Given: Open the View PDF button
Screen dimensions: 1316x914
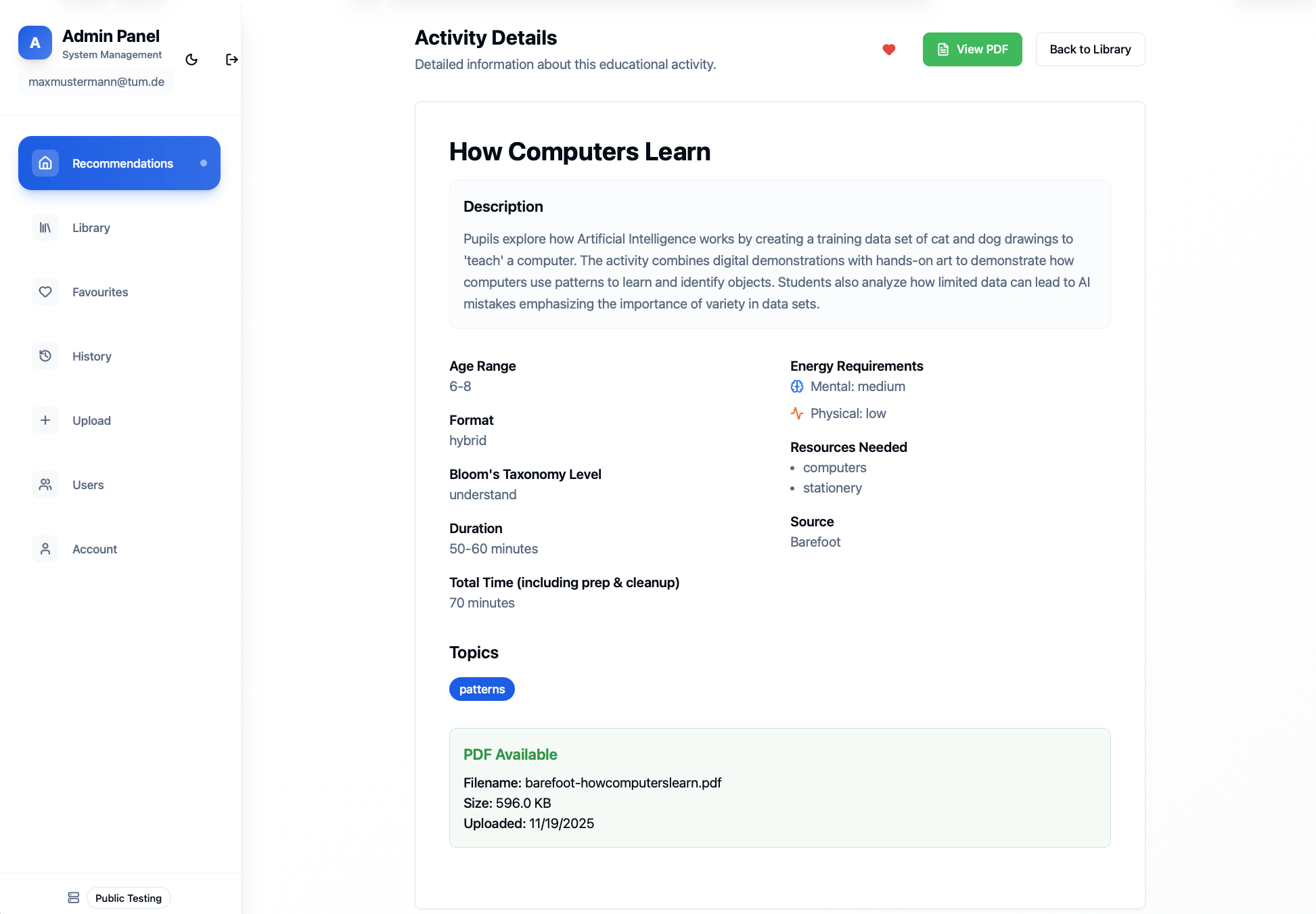Looking at the screenshot, I should (972, 49).
